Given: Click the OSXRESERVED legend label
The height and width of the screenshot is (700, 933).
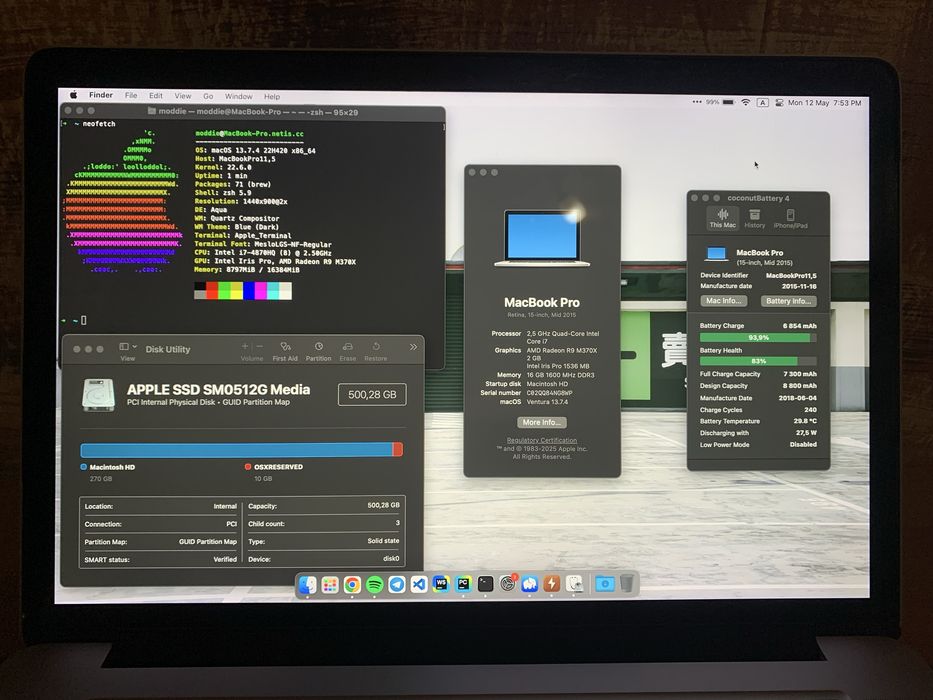Looking at the screenshot, I should (x=278, y=467).
